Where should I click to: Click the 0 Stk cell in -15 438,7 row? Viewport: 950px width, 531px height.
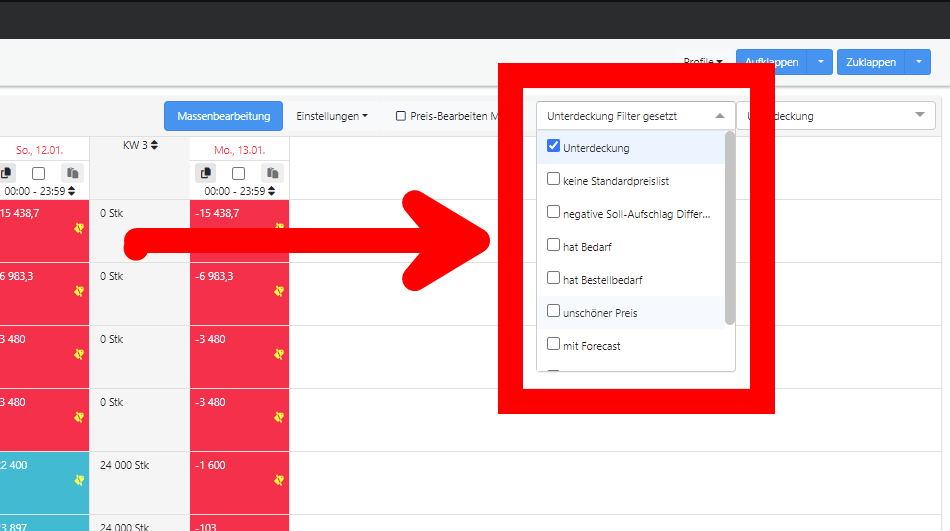pos(139,231)
